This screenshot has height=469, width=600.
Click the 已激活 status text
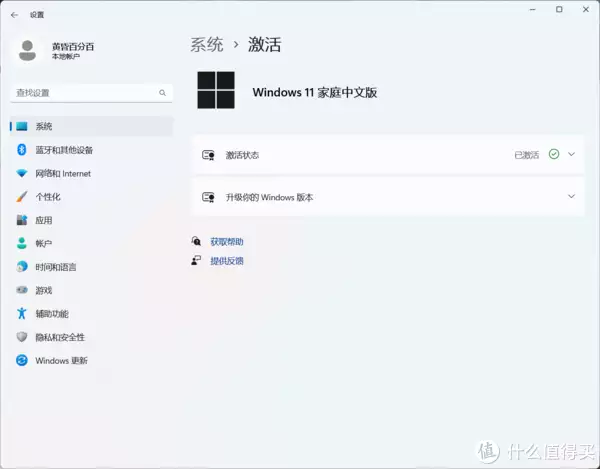point(527,155)
